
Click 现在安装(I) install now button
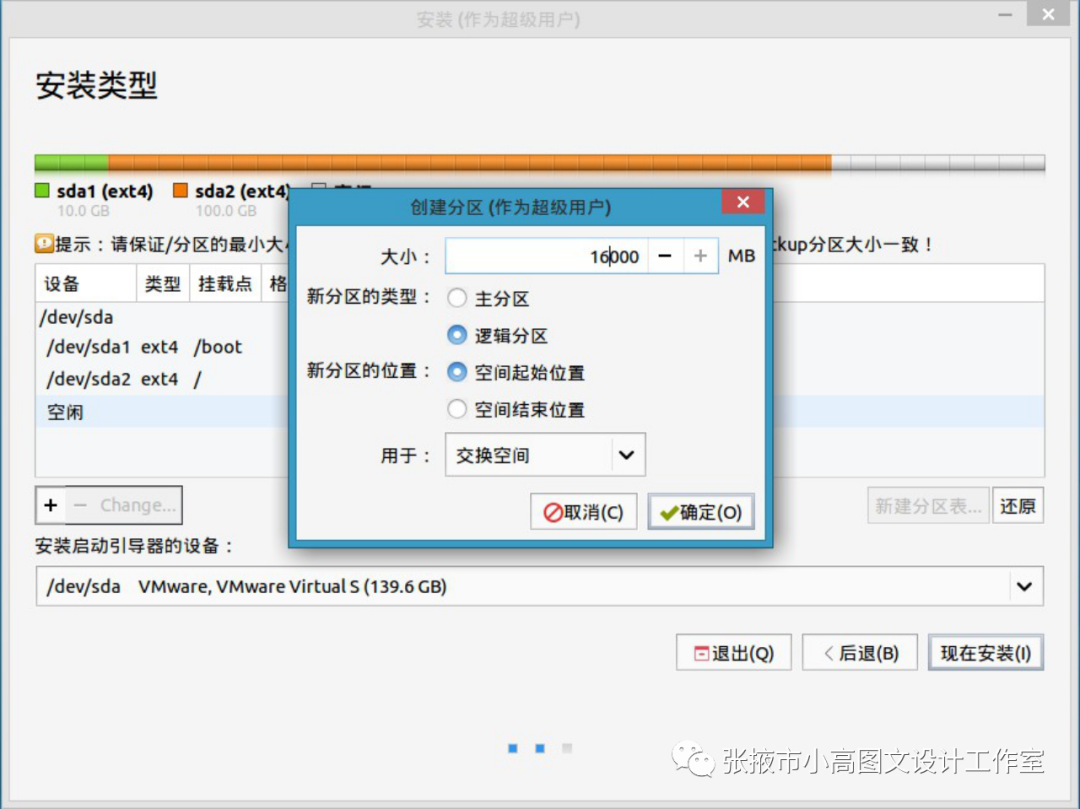(x=986, y=652)
